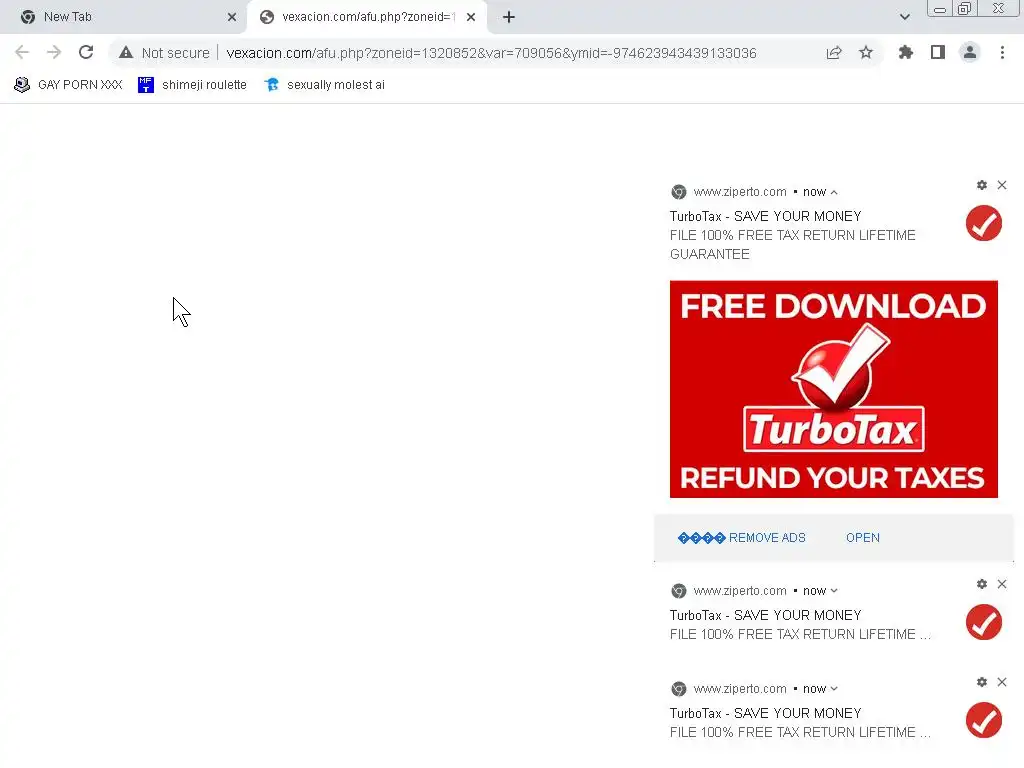Click red checkmark icon in second notification
1024x768 pixels.
(984, 622)
